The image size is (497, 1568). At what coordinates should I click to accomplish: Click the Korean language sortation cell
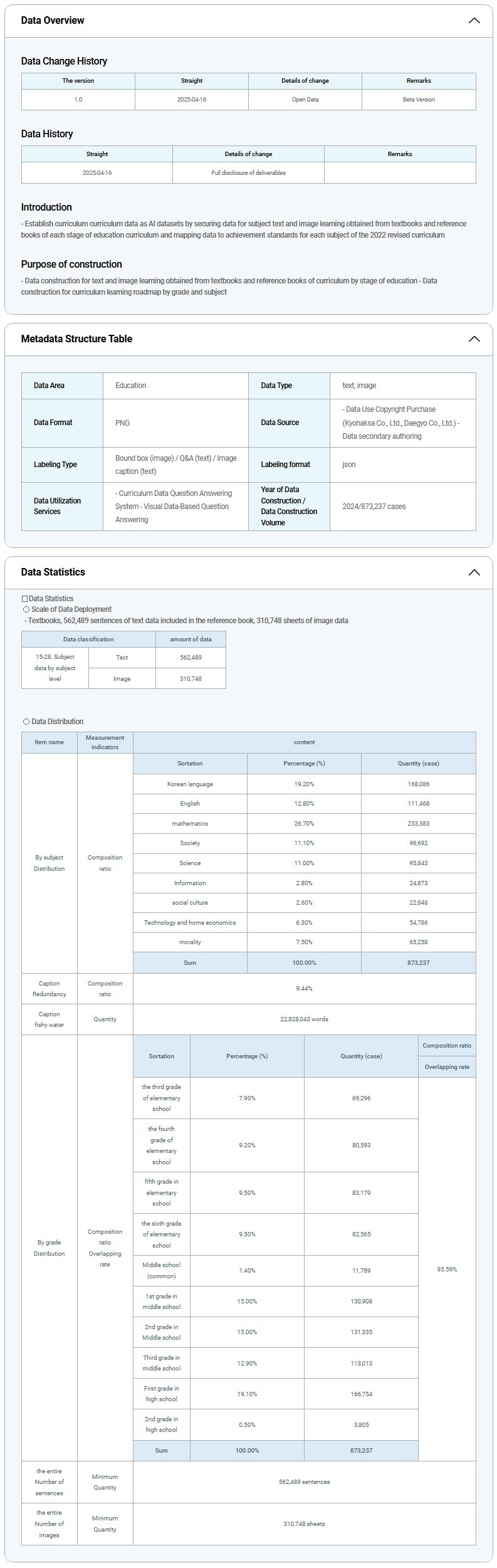[190, 784]
